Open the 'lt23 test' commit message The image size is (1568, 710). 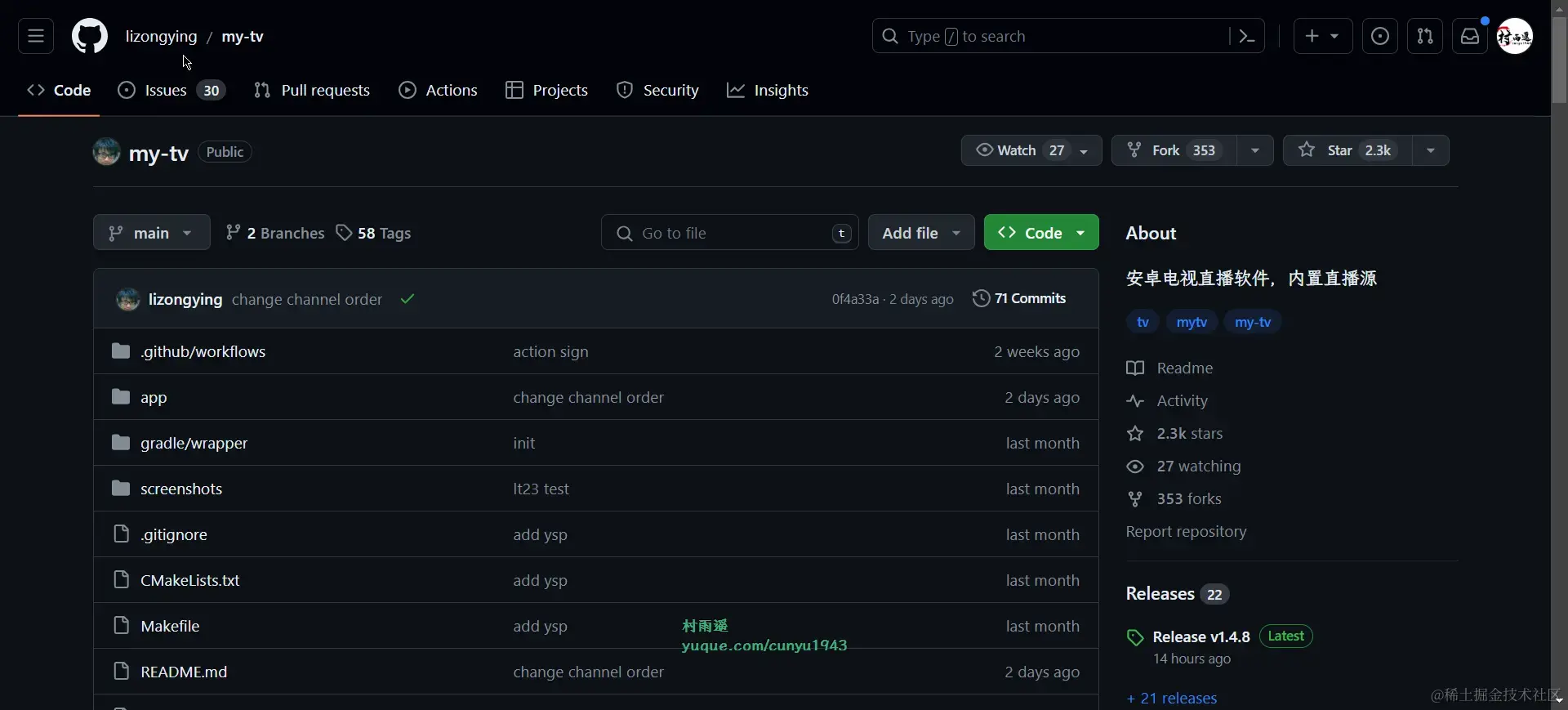(x=541, y=489)
